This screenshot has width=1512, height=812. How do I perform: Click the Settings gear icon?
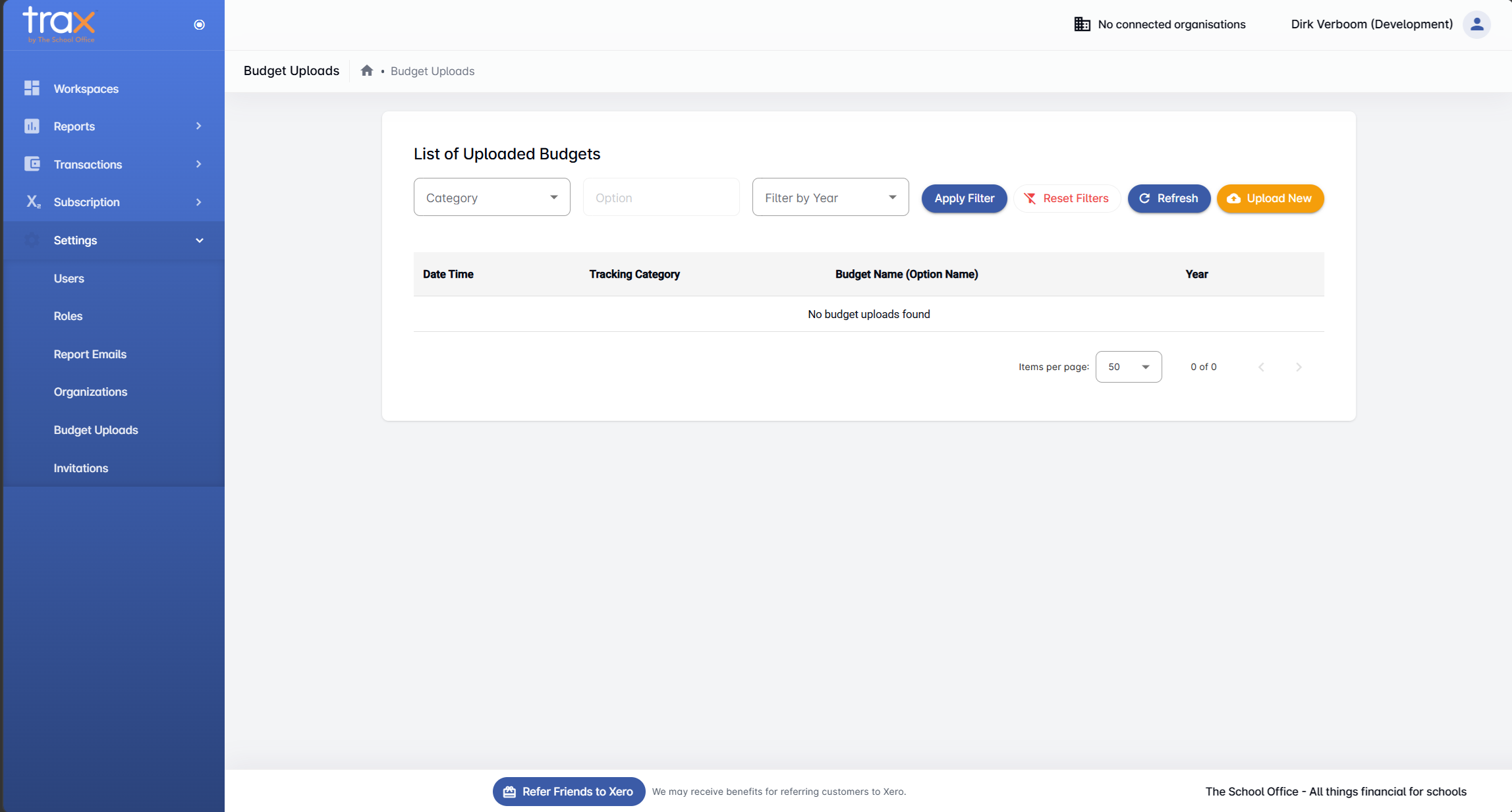coord(32,240)
